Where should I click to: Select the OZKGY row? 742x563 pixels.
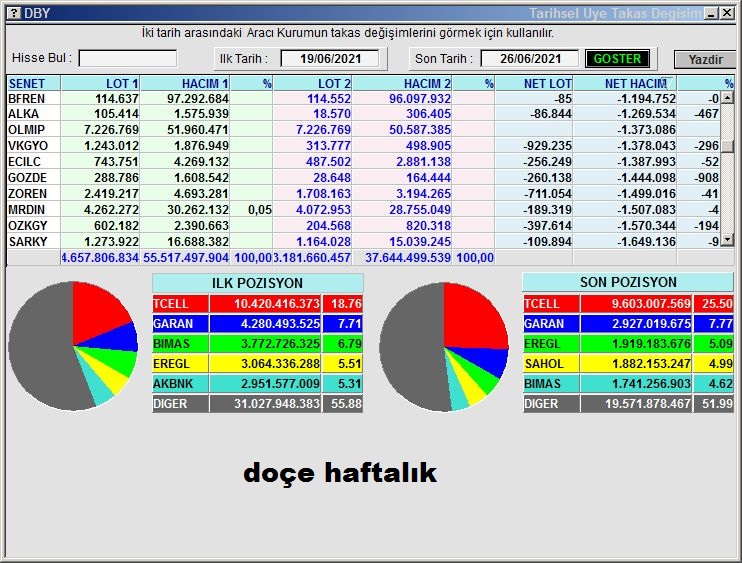[363, 226]
